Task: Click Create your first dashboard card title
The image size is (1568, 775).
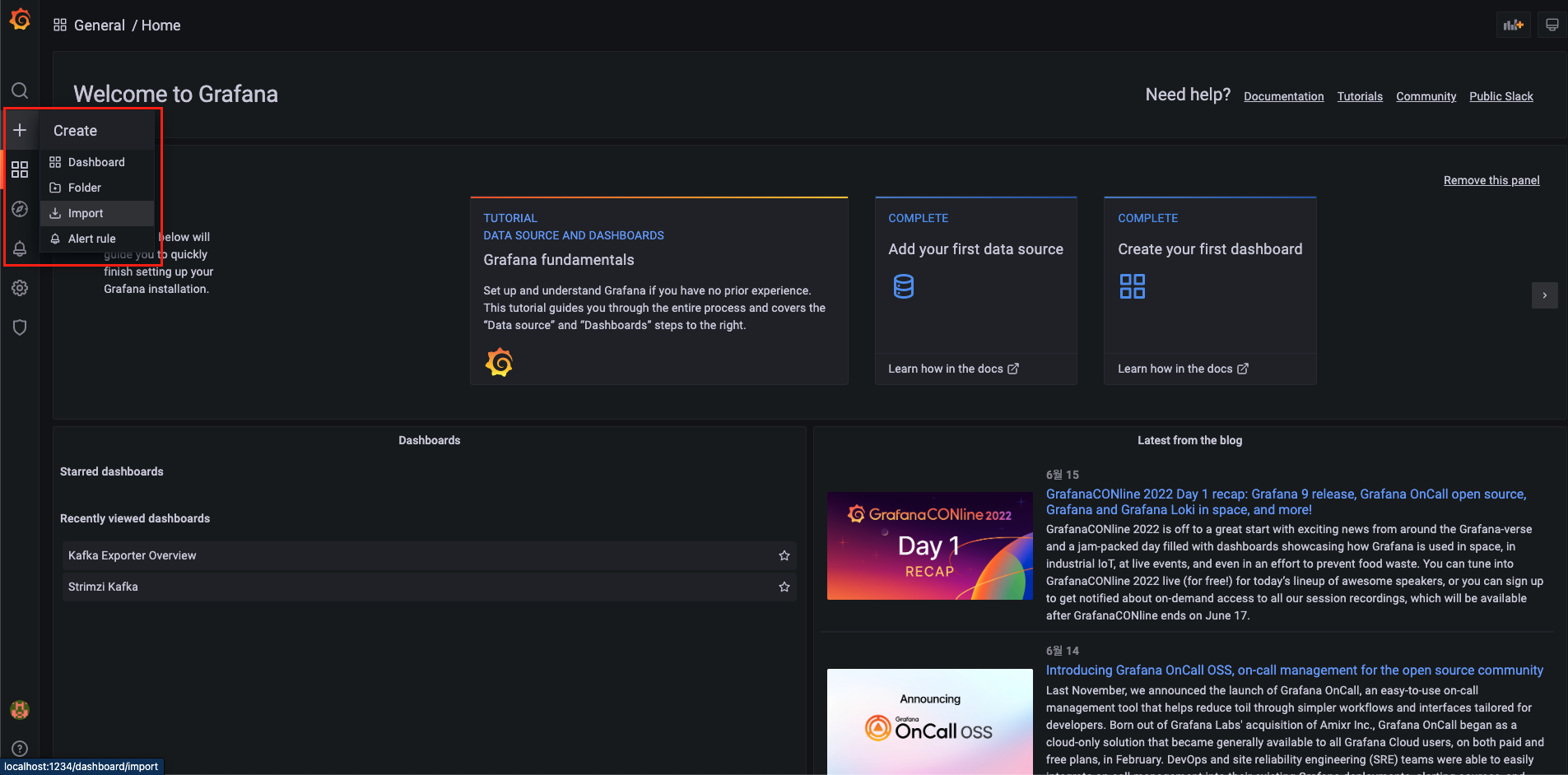Action: 1210,249
